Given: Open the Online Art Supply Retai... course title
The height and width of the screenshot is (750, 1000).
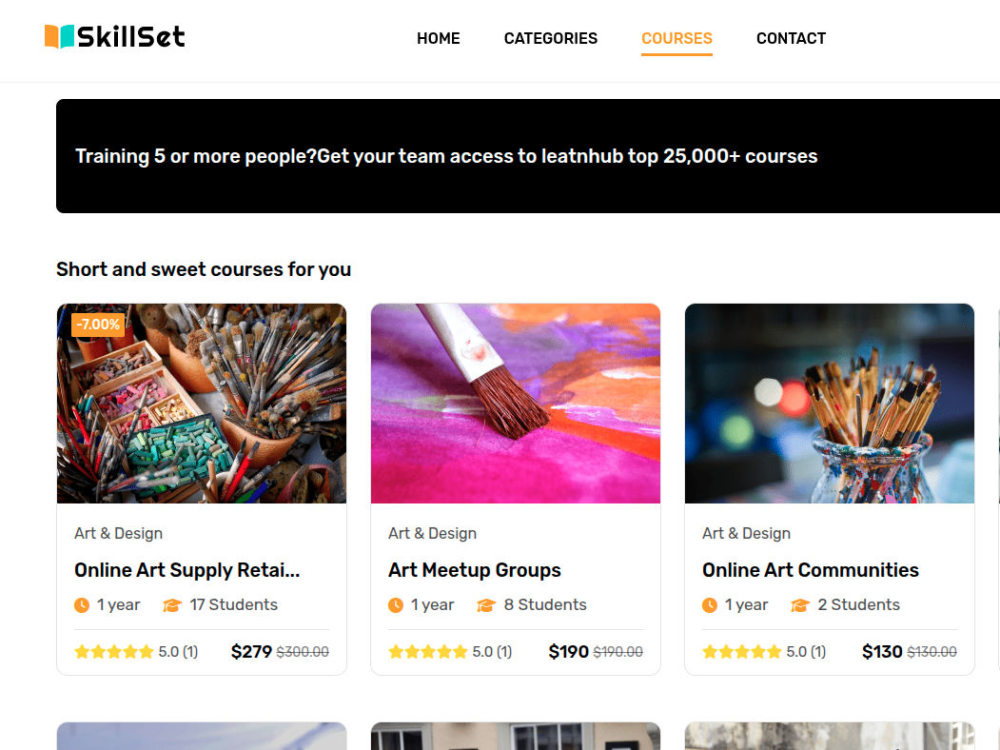Looking at the screenshot, I should pos(187,570).
